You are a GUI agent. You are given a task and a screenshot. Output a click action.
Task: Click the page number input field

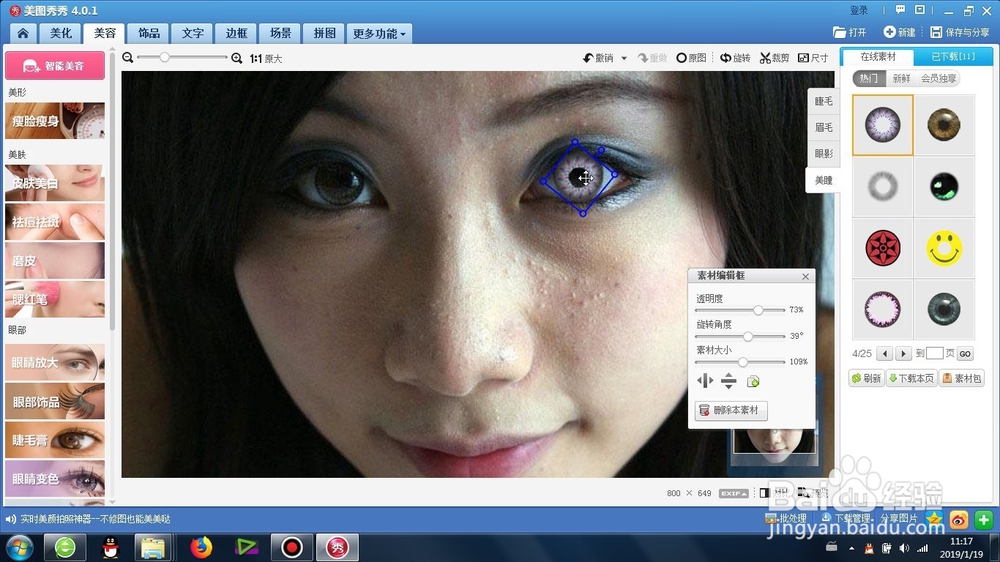click(934, 353)
